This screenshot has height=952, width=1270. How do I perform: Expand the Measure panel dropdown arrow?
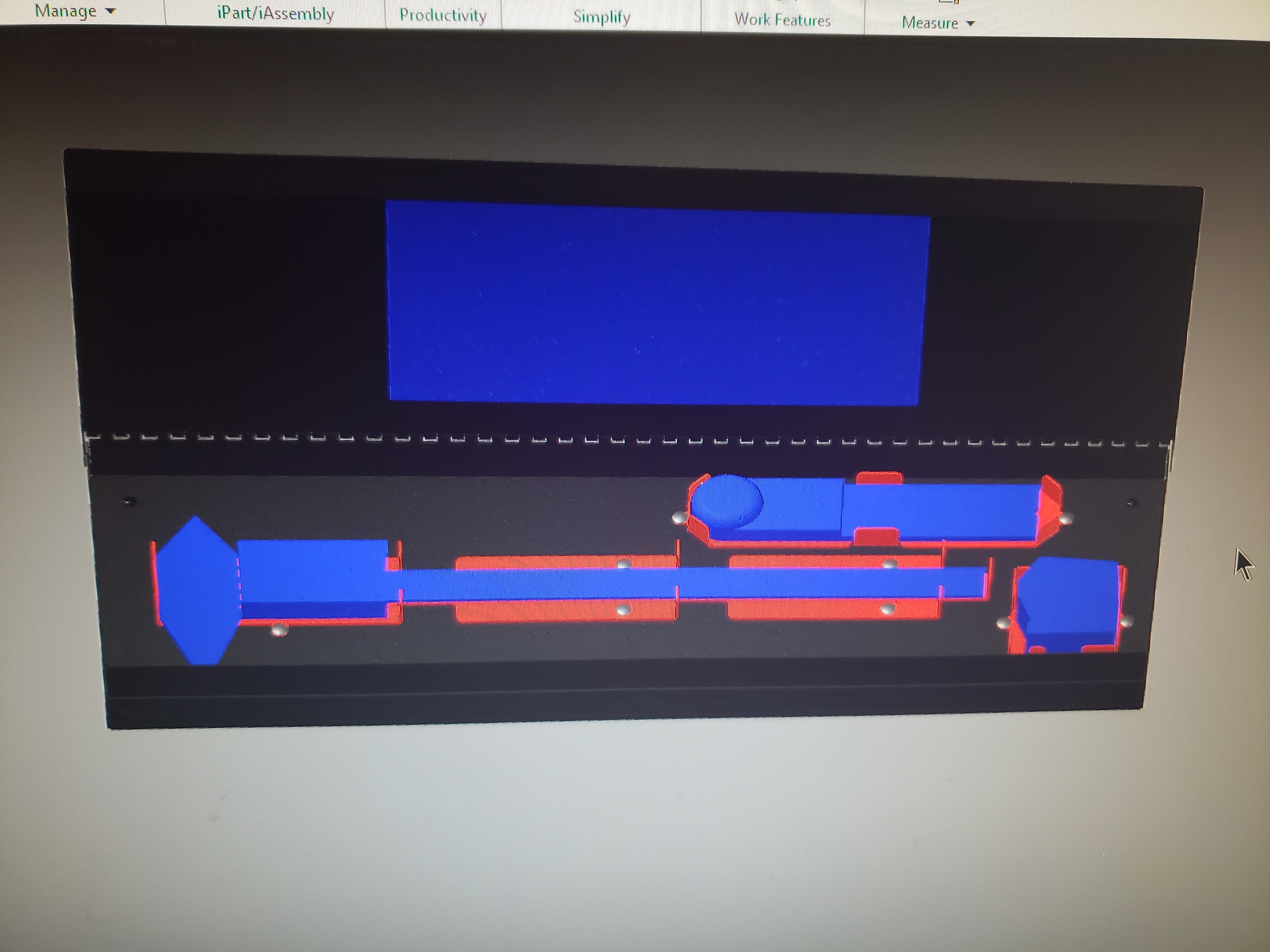pyautogui.click(x=971, y=24)
